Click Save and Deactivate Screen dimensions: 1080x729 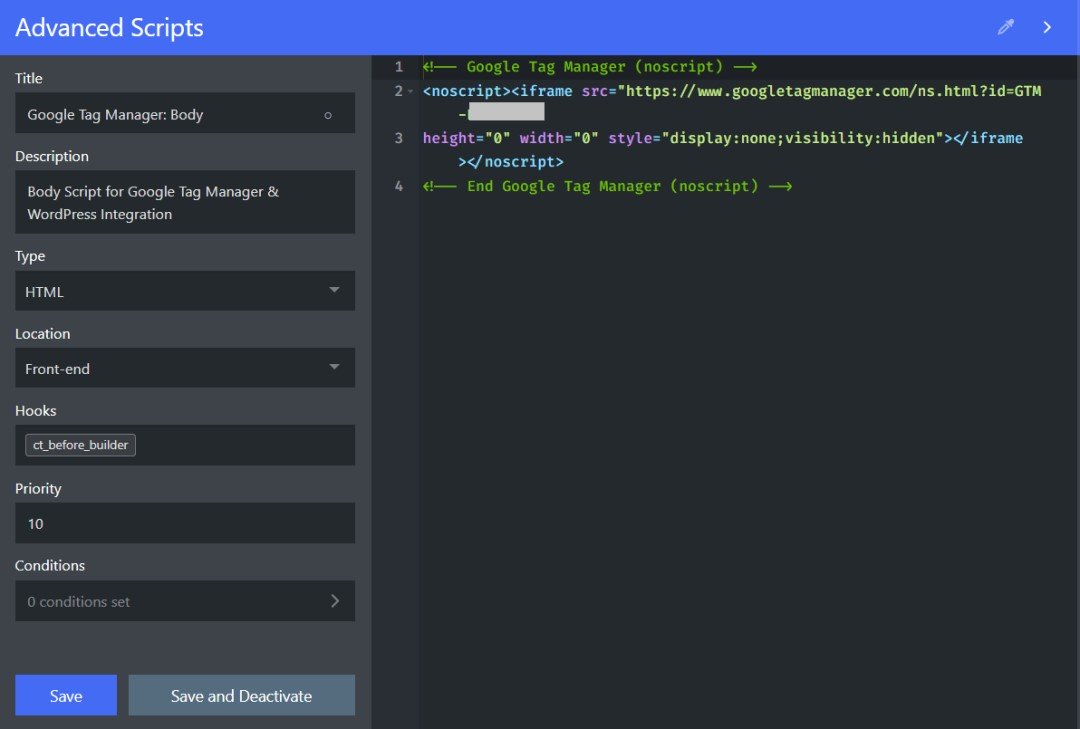pos(241,695)
